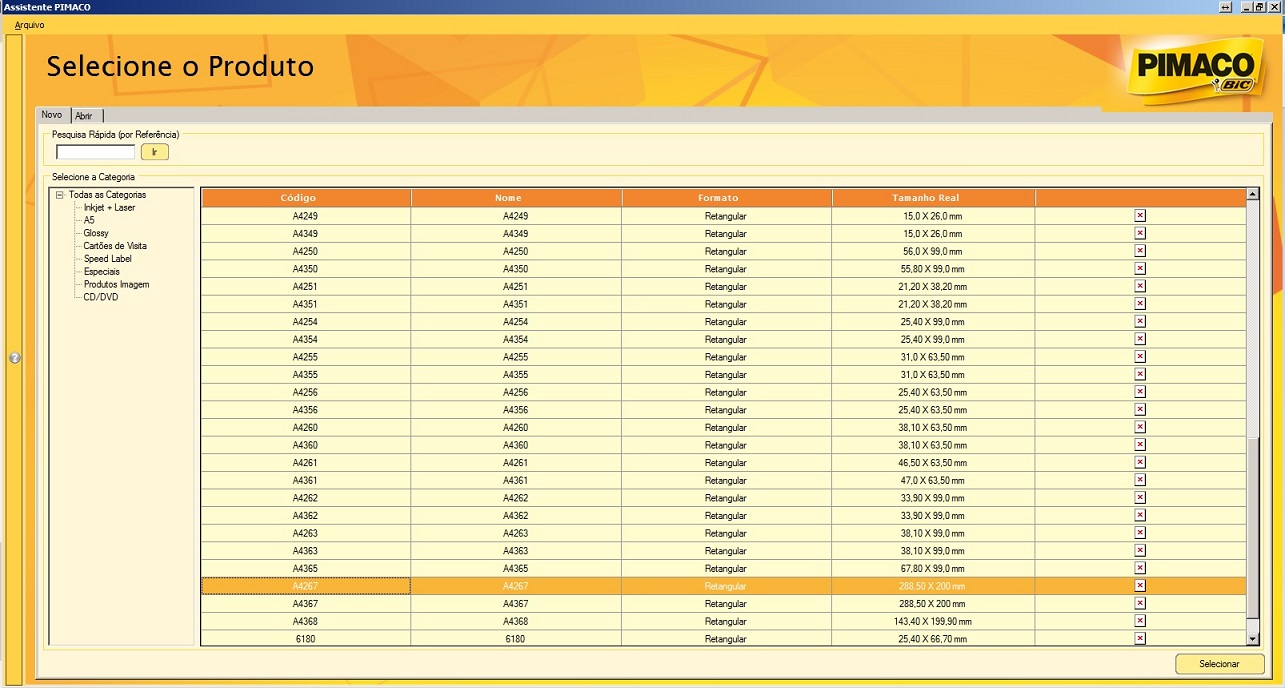This screenshot has width=1285, height=688.
Task: Click the table scrollbar up arrow
Action: tap(1252, 194)
